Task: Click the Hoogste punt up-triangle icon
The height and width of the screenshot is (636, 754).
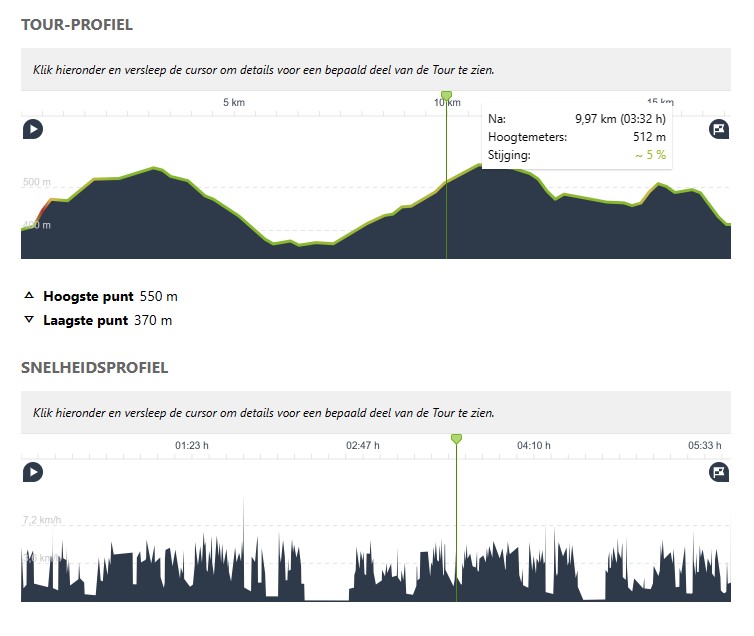Action: tap(29, 296)
